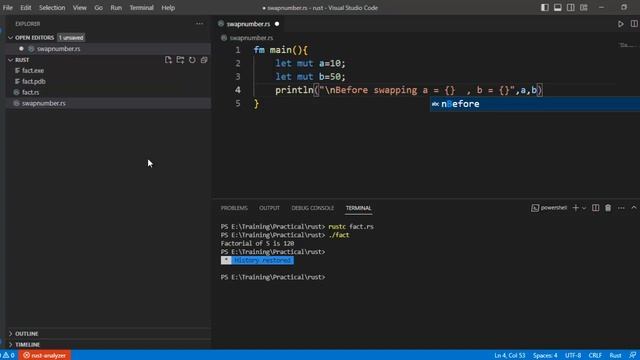The width and height of the screenshot is (640, 360).
Task: Maximize panel with chevron up
Action: (634, 208)
